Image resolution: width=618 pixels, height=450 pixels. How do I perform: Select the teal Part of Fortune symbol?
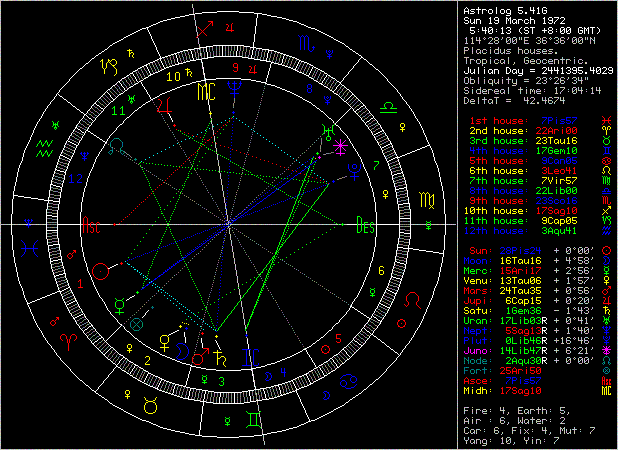coord(136,325)
